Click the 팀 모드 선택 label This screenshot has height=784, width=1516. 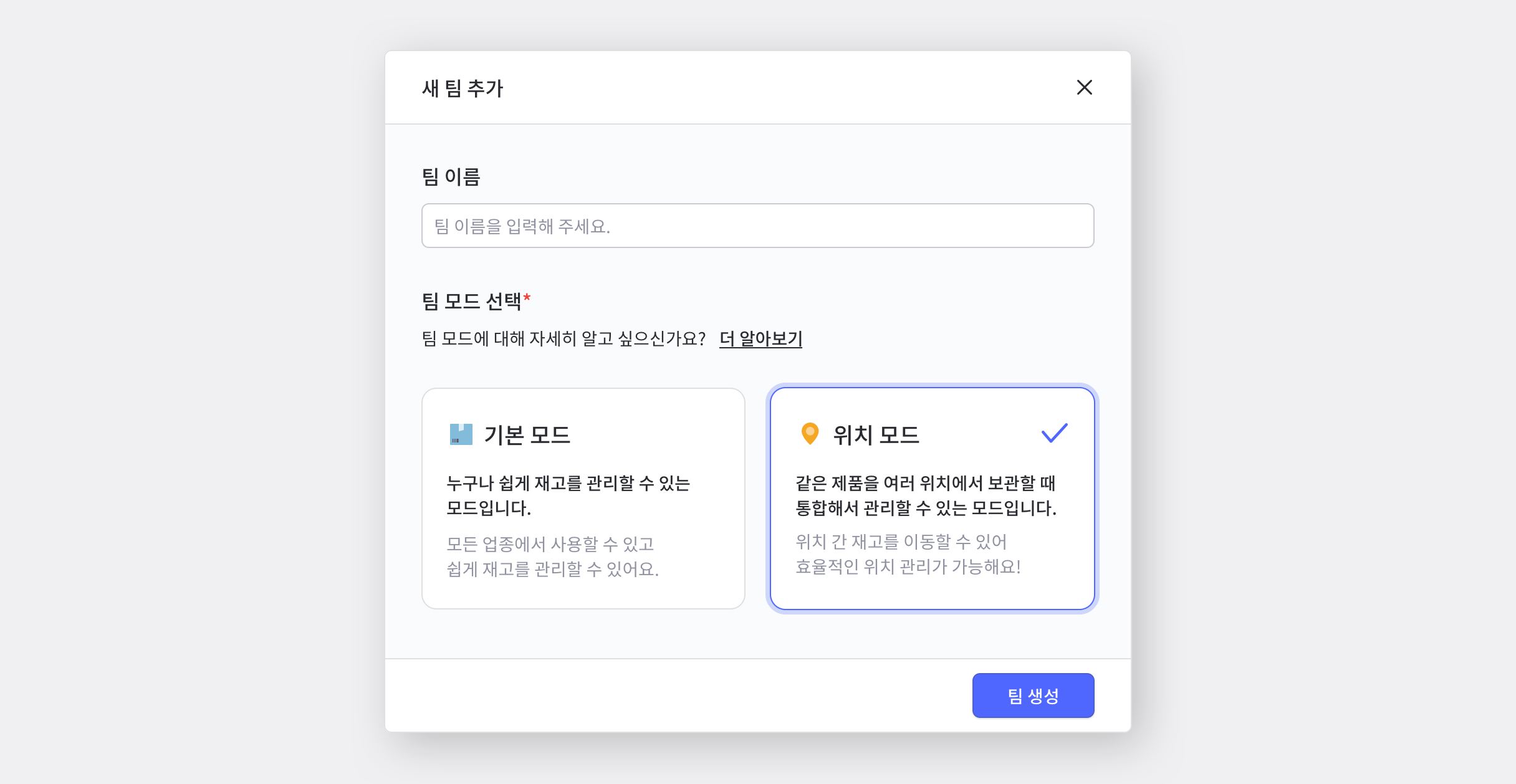pyautogui.click(x=472, y=302)
